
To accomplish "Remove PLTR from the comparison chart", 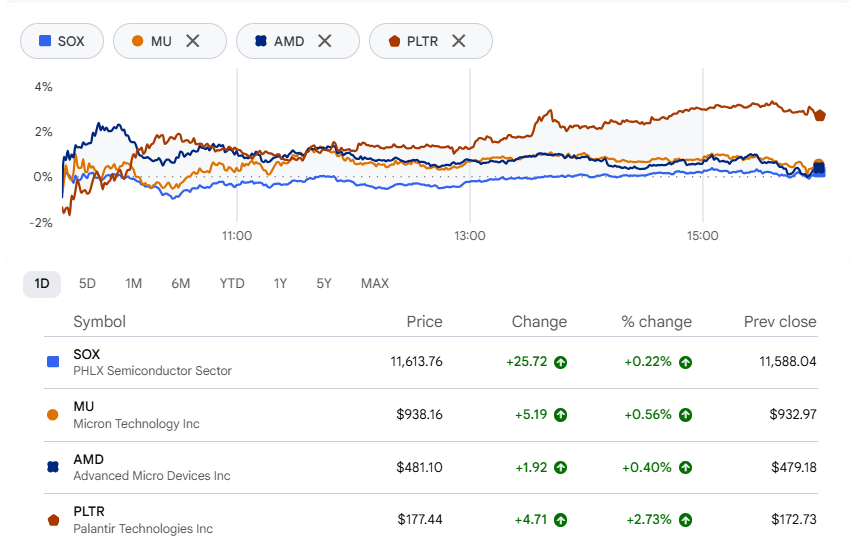I will 459,41.
